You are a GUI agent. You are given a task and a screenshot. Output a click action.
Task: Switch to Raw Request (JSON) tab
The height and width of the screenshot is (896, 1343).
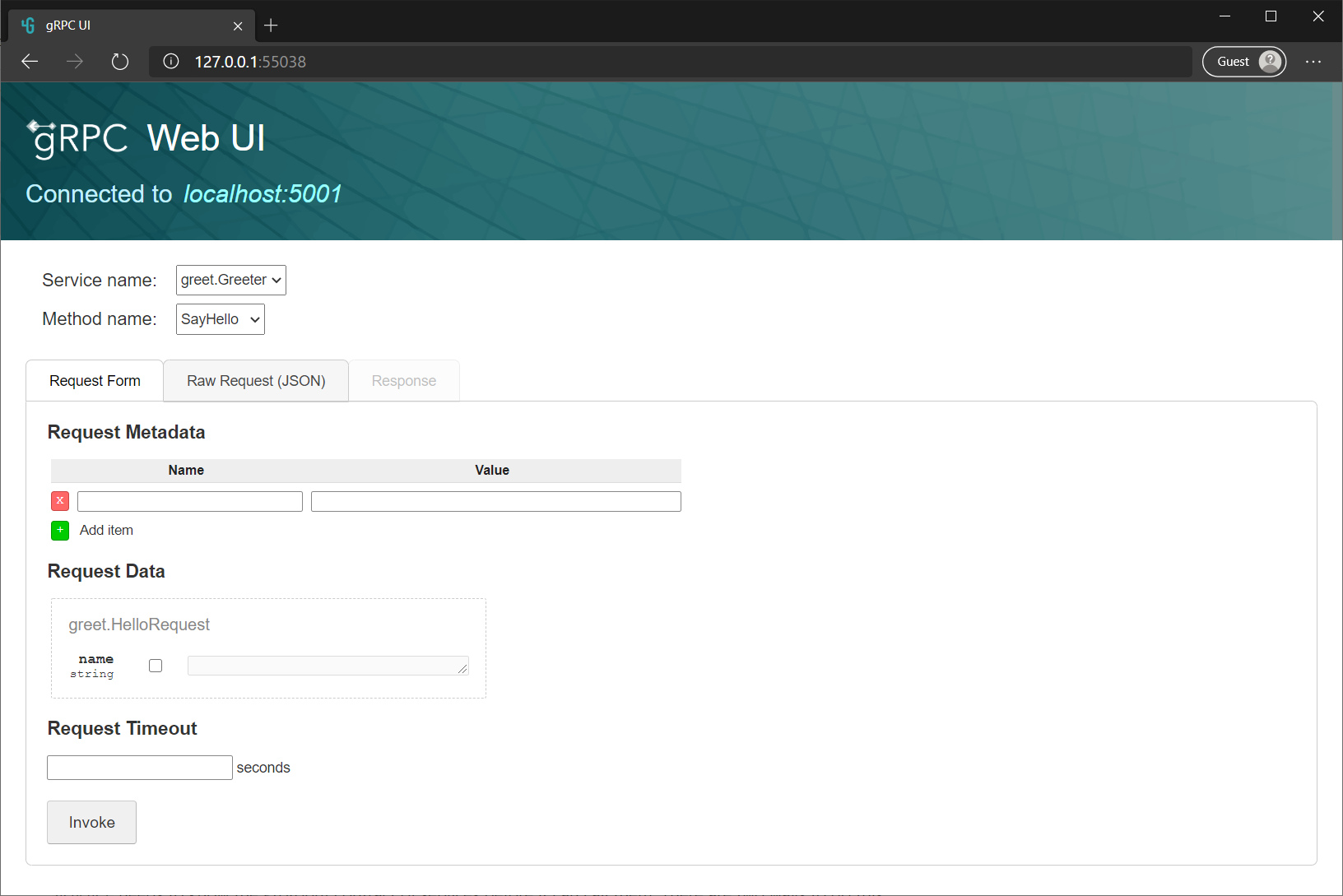point(256,381)
